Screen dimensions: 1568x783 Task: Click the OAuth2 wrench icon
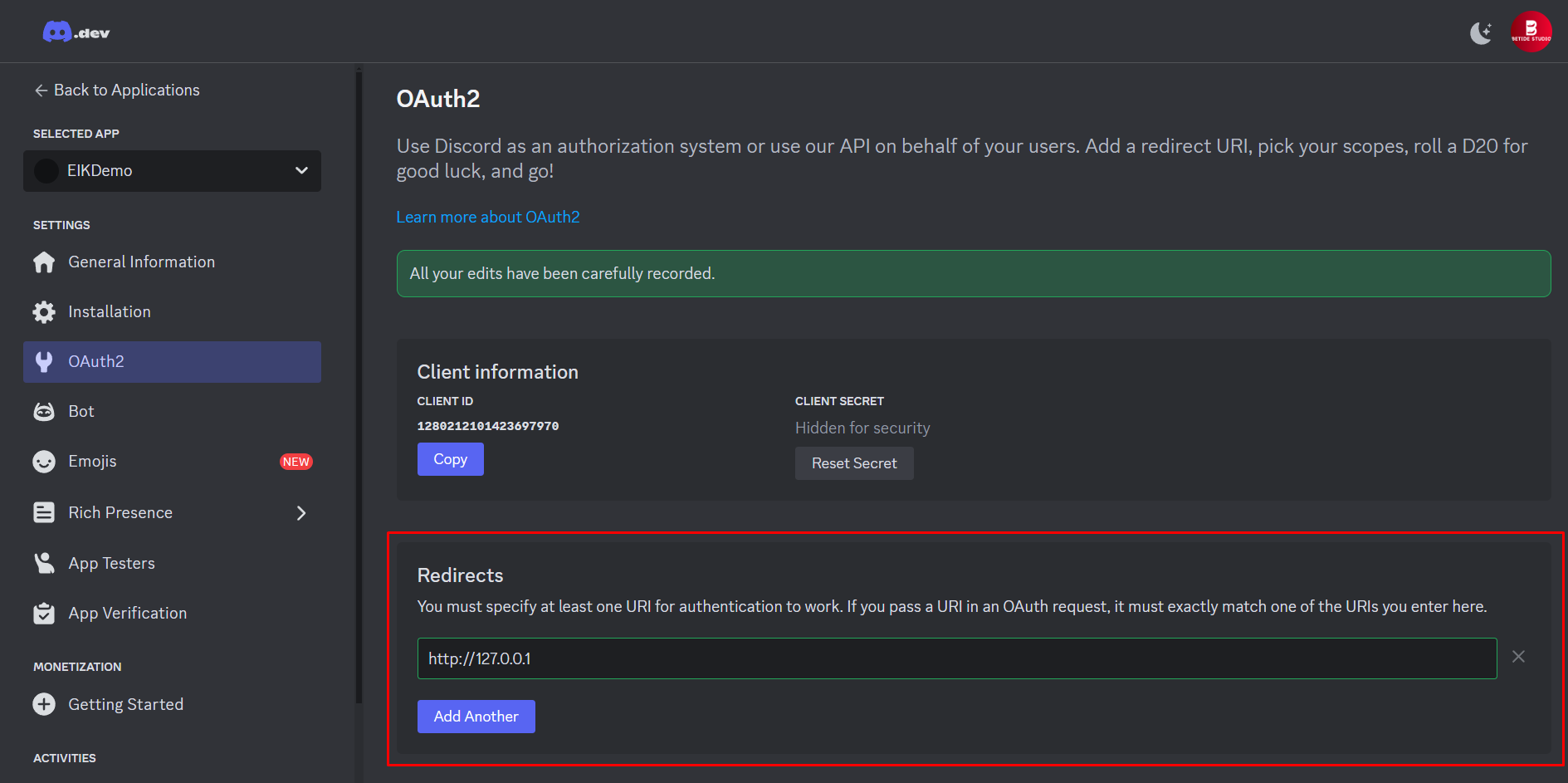pos(44,362)
